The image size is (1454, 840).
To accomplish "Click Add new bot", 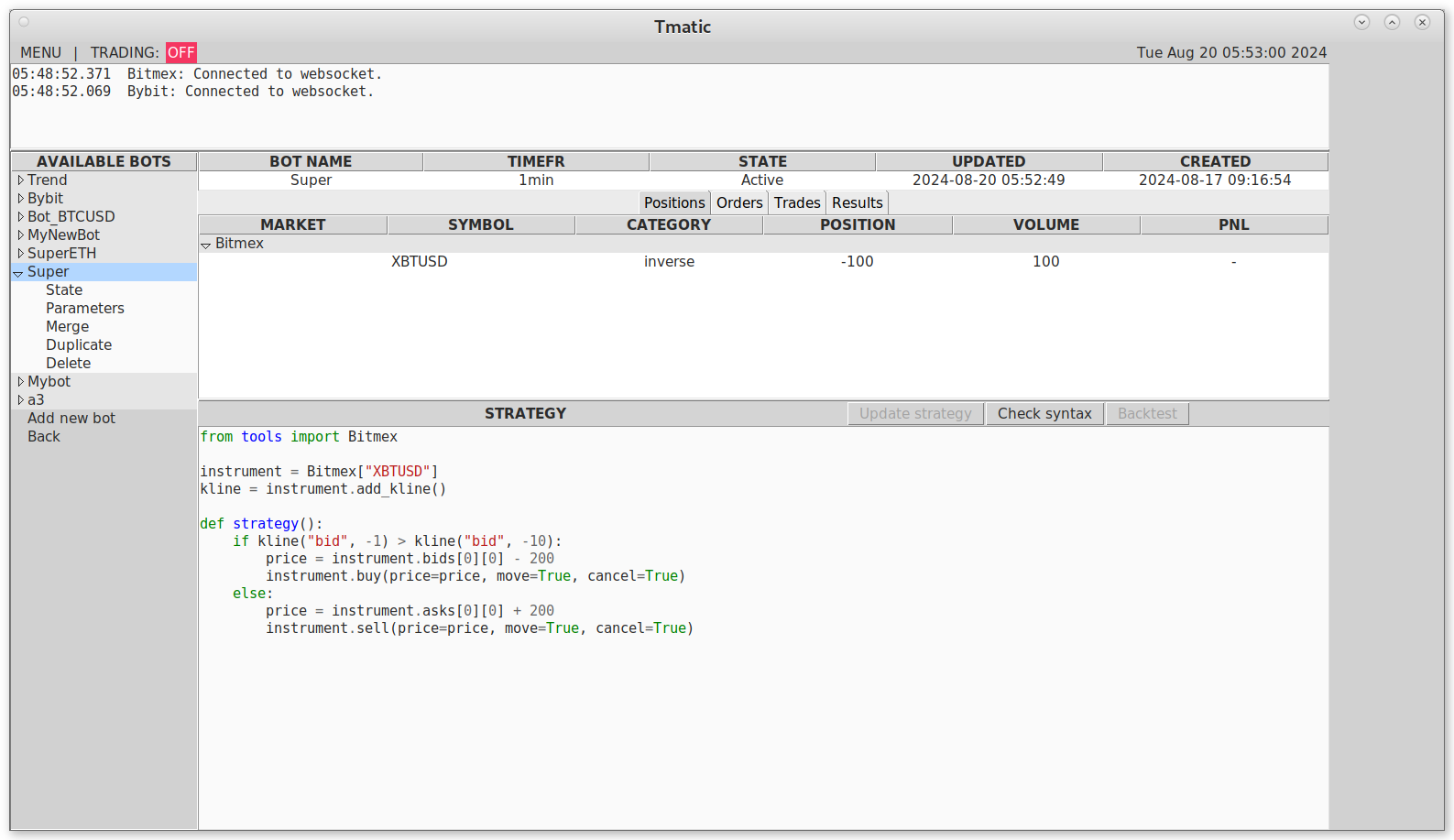I will coord(71,419).
